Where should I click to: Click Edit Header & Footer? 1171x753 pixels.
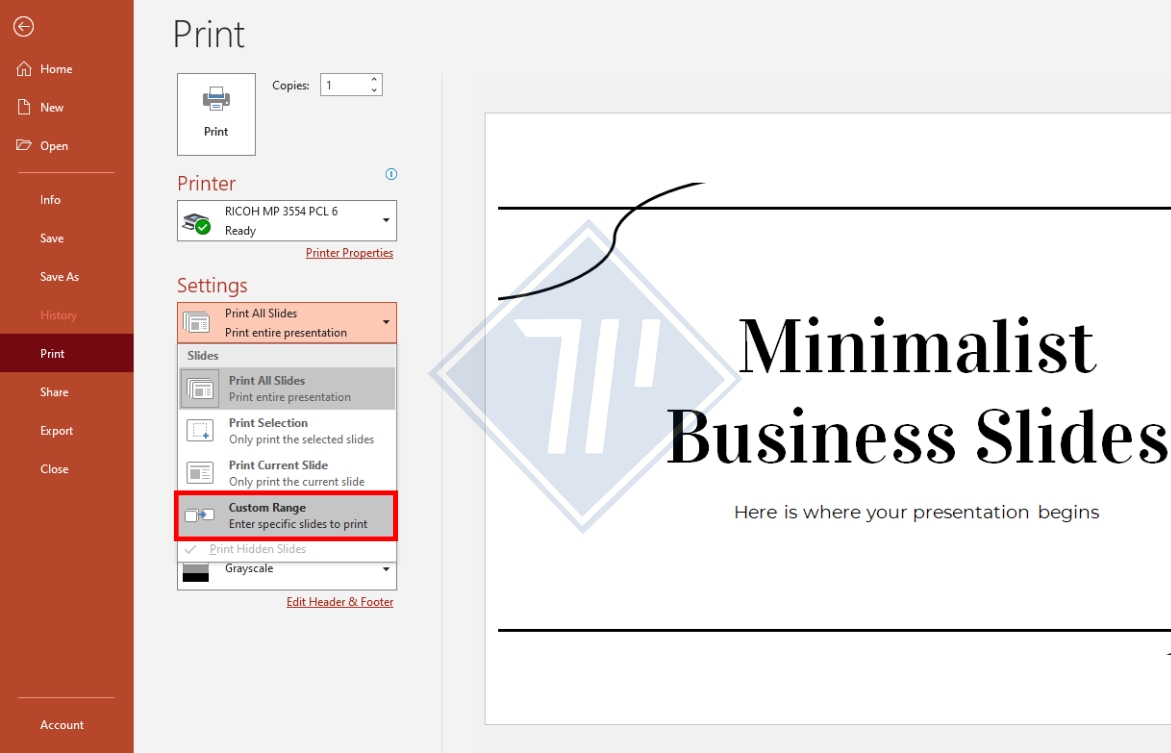[x=340, y=601]
